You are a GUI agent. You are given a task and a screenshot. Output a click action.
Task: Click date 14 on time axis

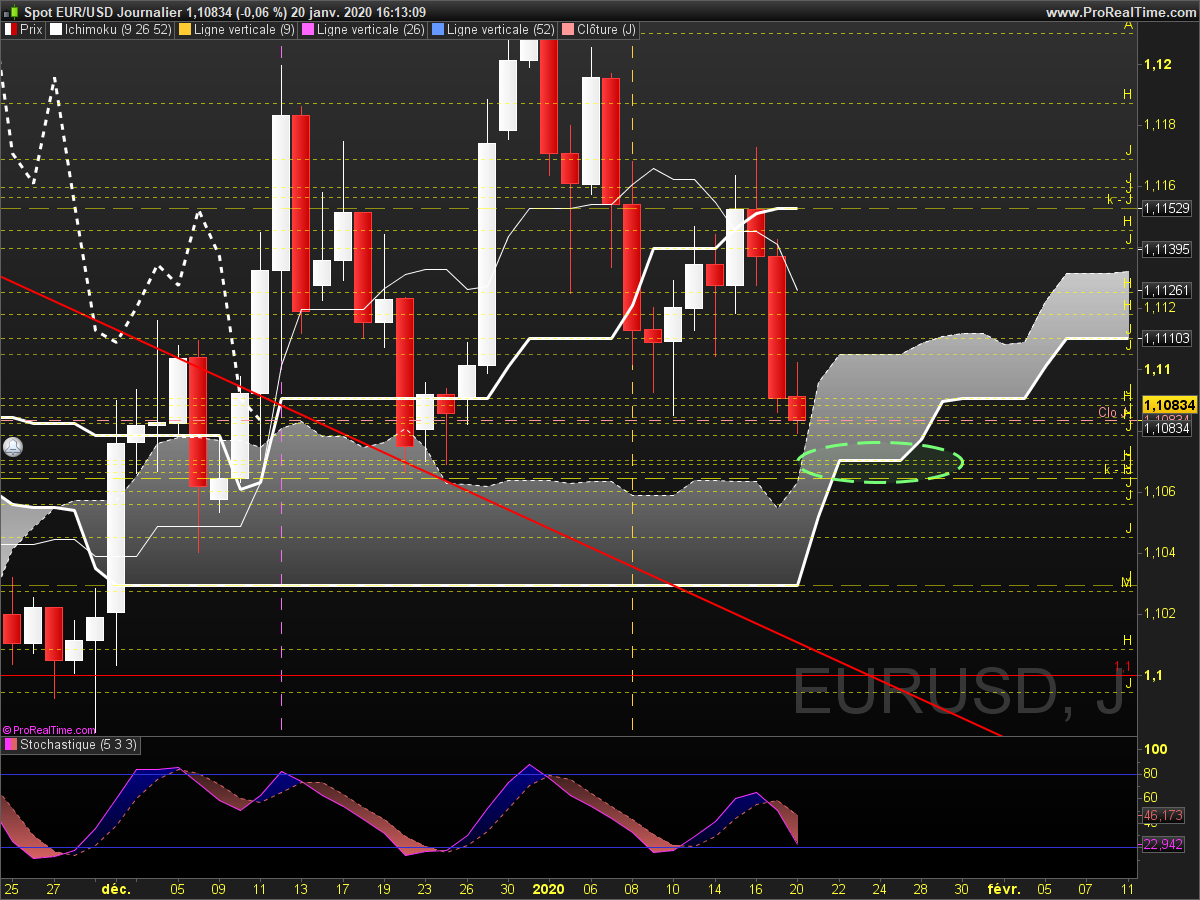click(716, 888)
